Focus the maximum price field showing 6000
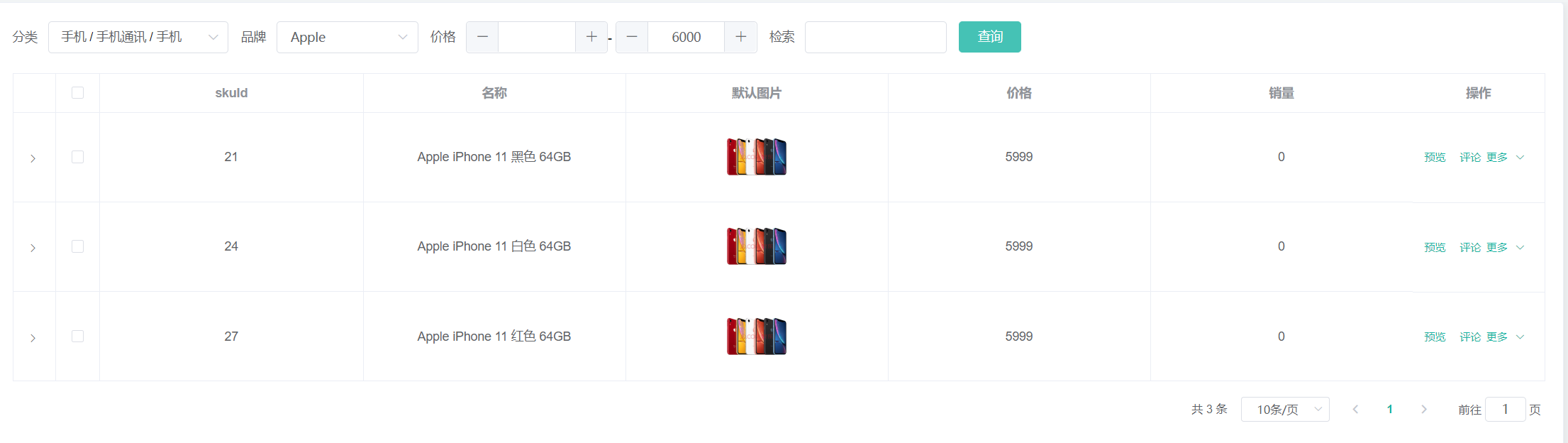The image size is (1568, 443). [686, 37]
